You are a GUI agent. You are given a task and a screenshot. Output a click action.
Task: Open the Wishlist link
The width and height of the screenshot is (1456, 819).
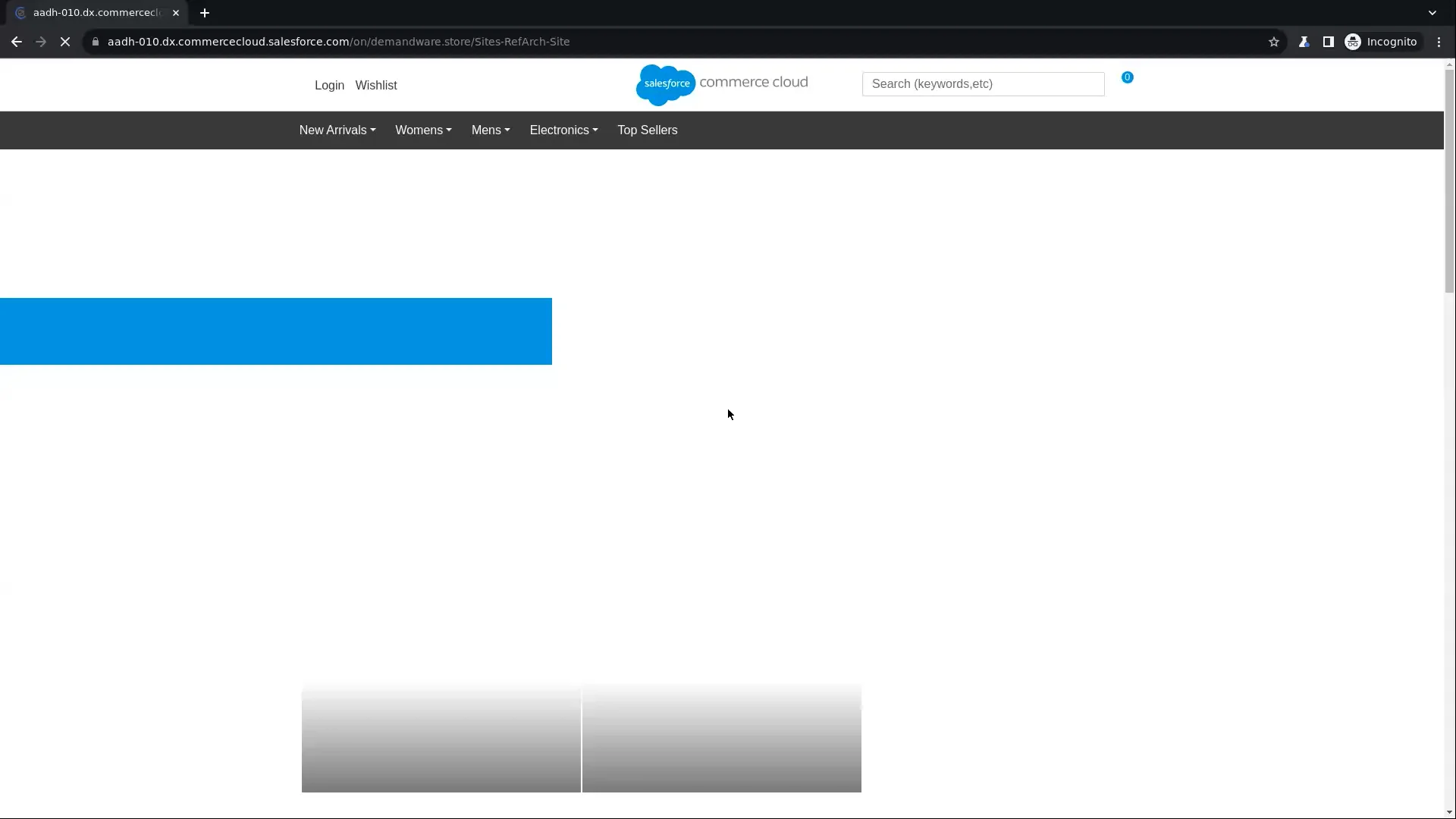click(375, 86)
